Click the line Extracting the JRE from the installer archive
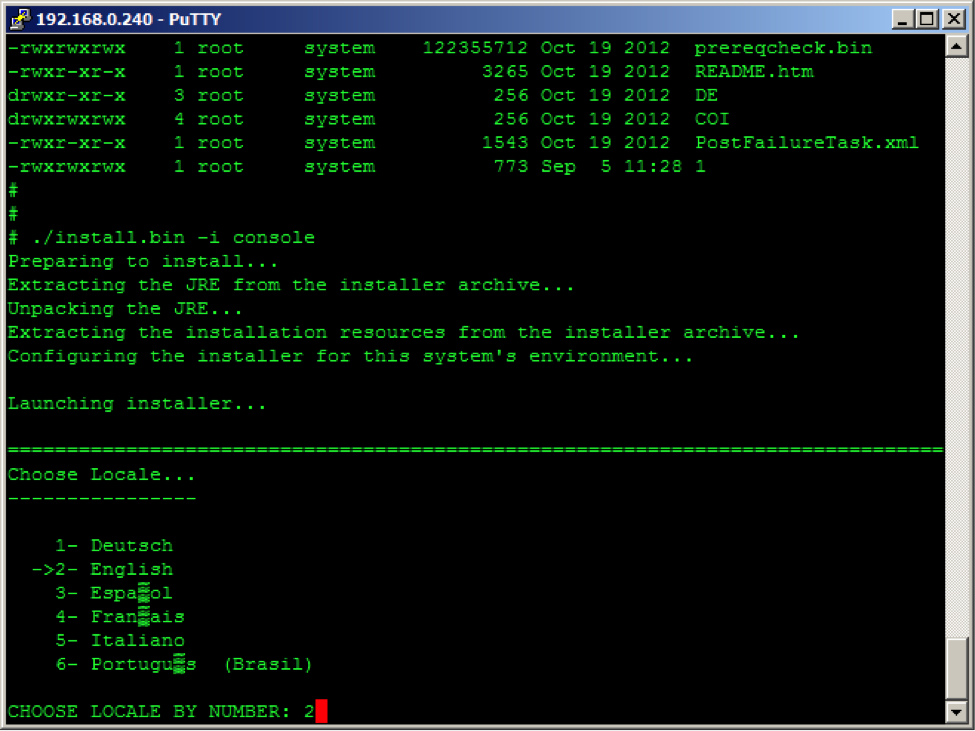Viewport: 975px width, 731px height. 291,285
